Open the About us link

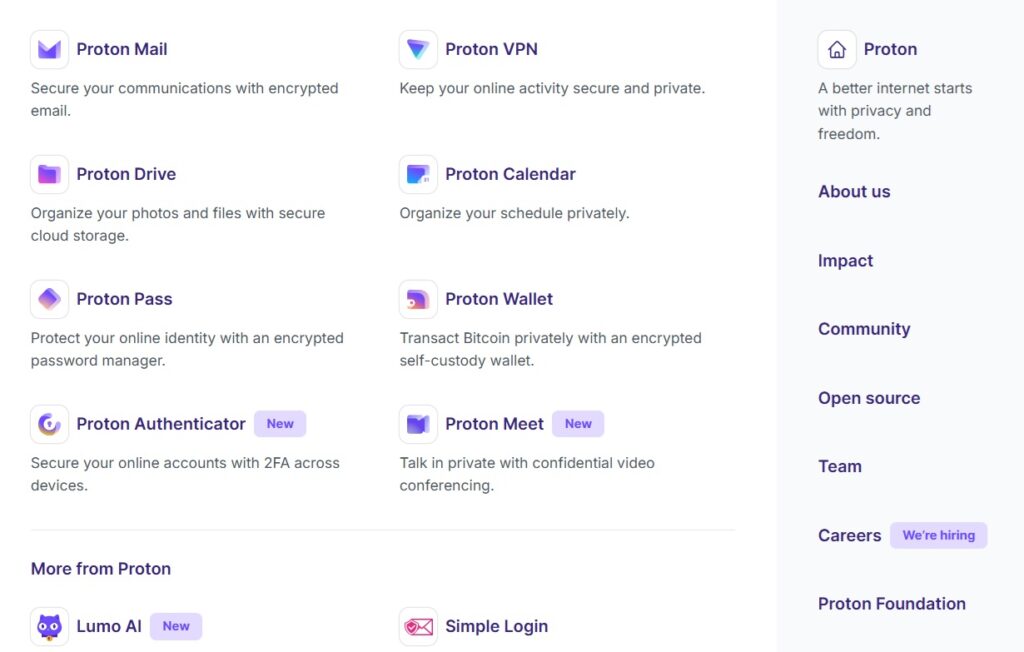(x=854, y=192)
